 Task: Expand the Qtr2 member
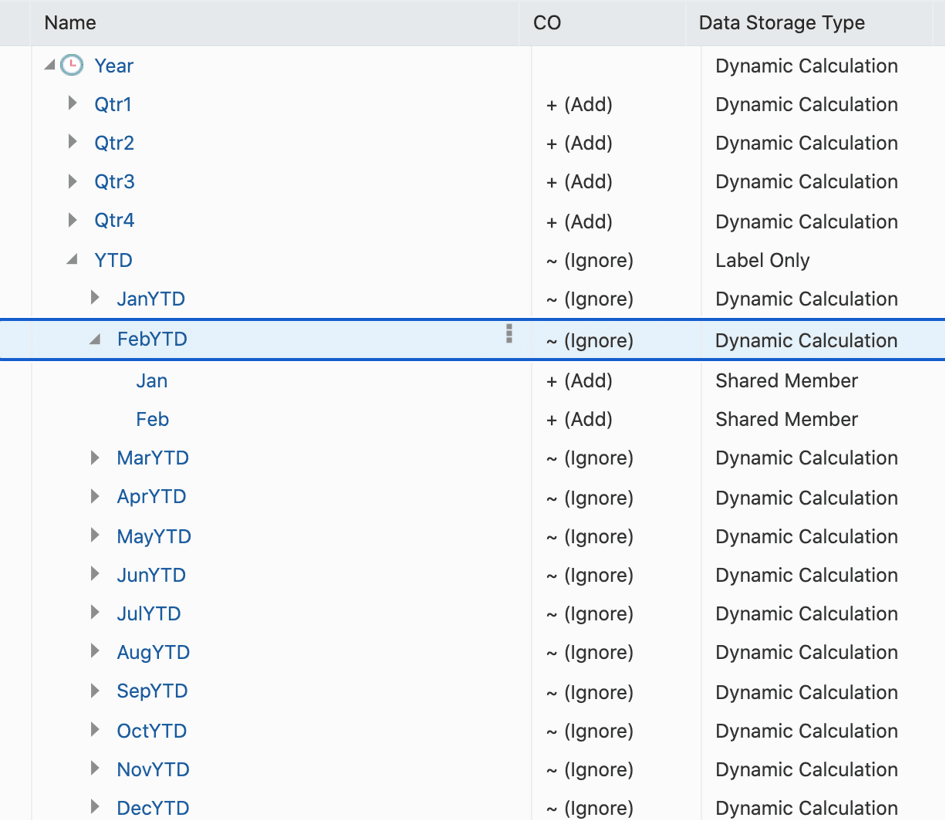click(71, 143)
